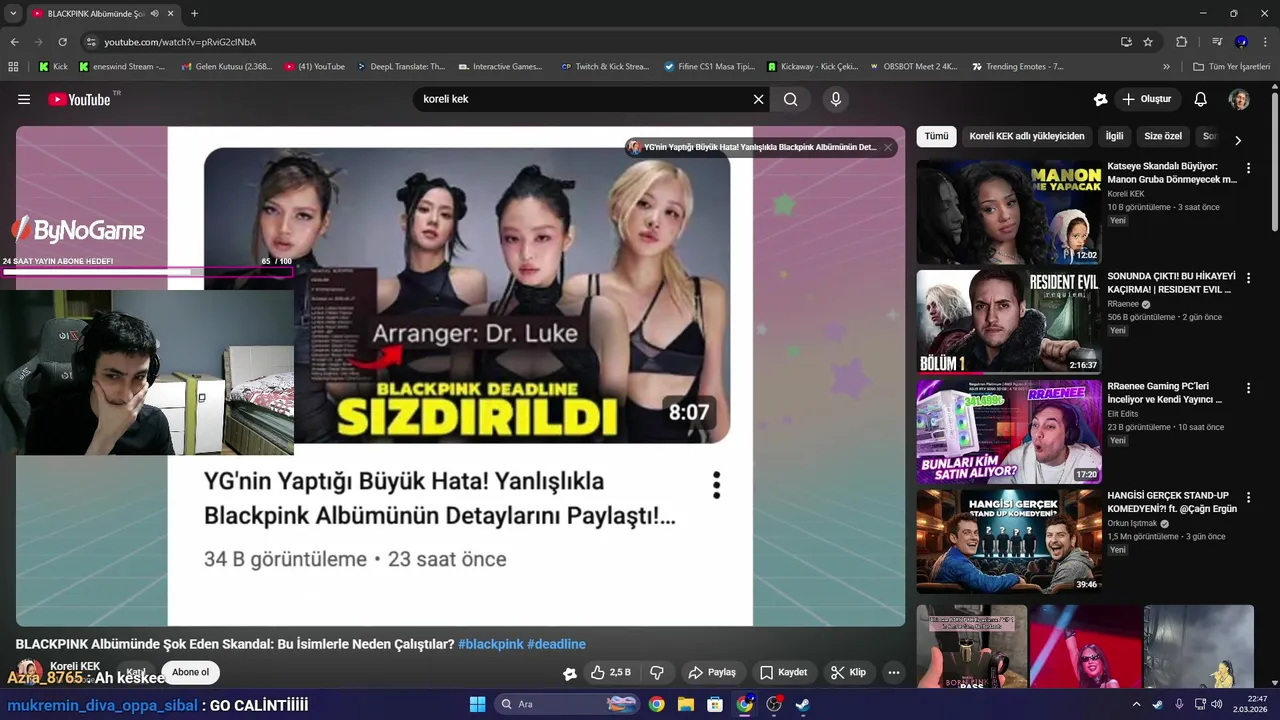Share the video with Paylaş
Screen dimensions: 1280x720
point(712,672)
